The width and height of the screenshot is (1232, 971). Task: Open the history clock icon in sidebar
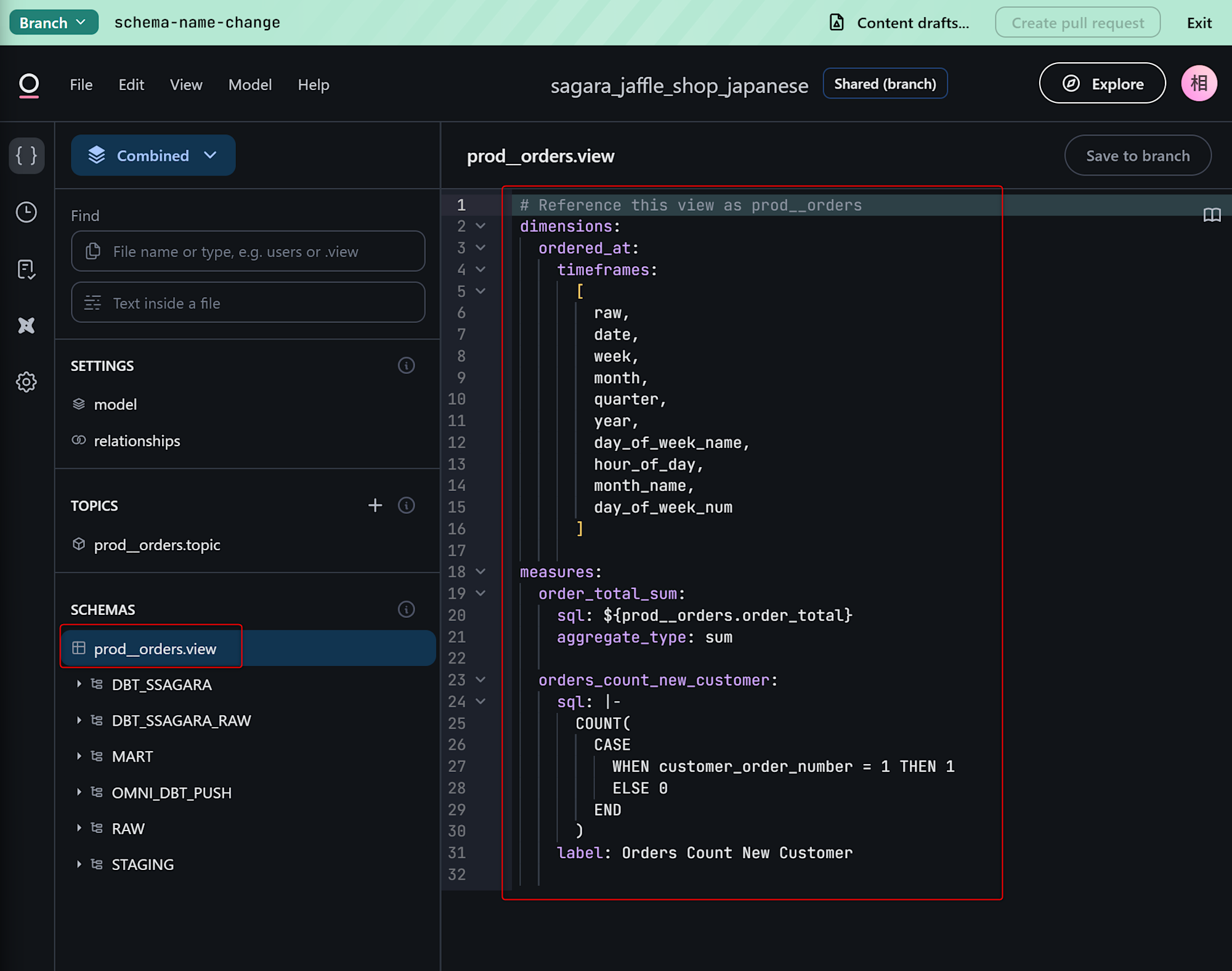[x=26, y=213]
